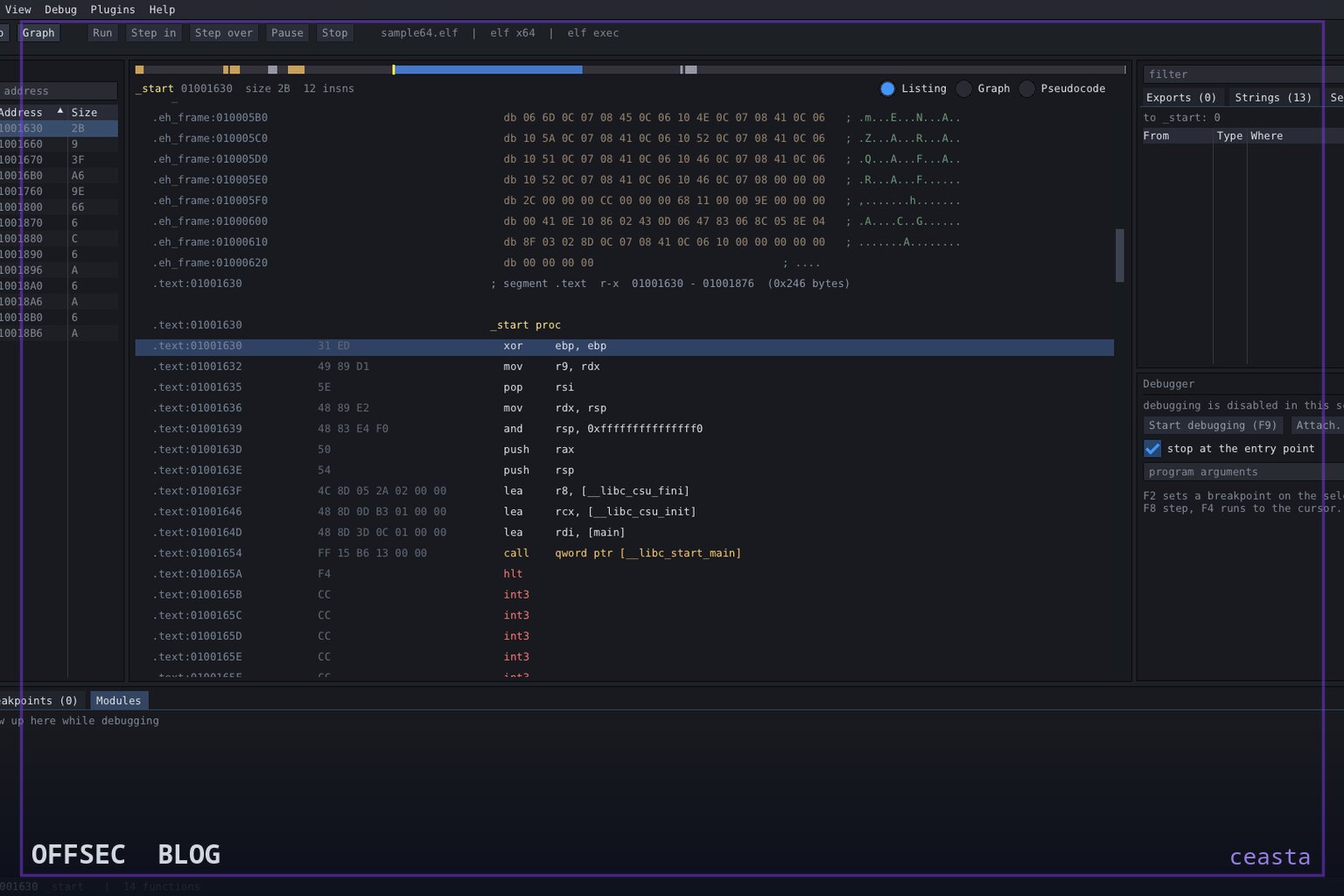The width and height of the screenshot is (1344, 896).
Task: Select function row with size 9
Action: (58, 144)
